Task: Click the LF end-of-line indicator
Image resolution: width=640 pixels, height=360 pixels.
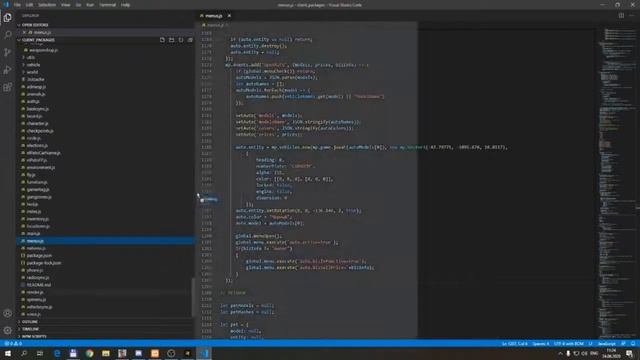Action: pyautogui.click(x=591, y=344)
